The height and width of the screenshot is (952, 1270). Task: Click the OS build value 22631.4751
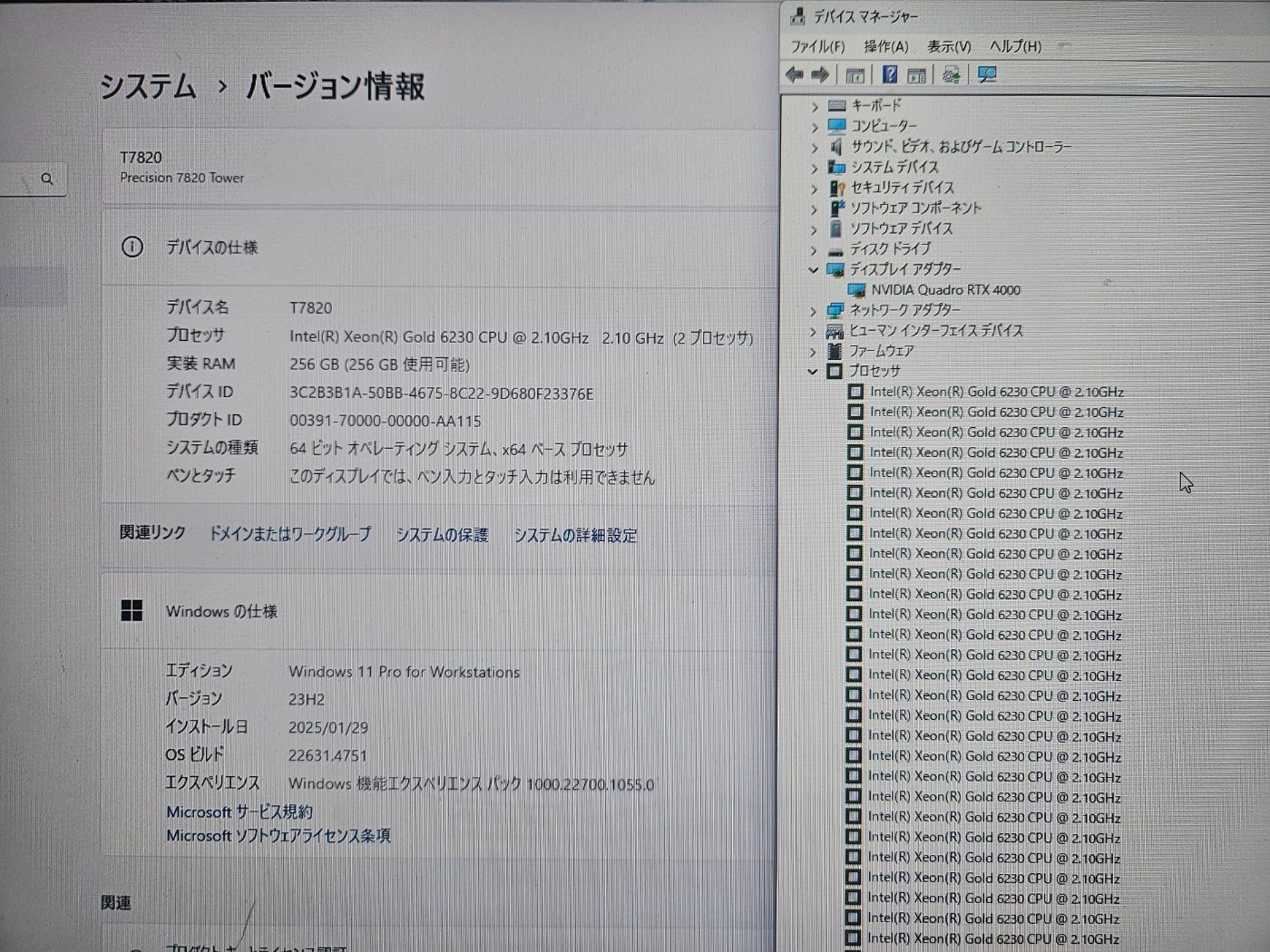click(x=328, y=756)
